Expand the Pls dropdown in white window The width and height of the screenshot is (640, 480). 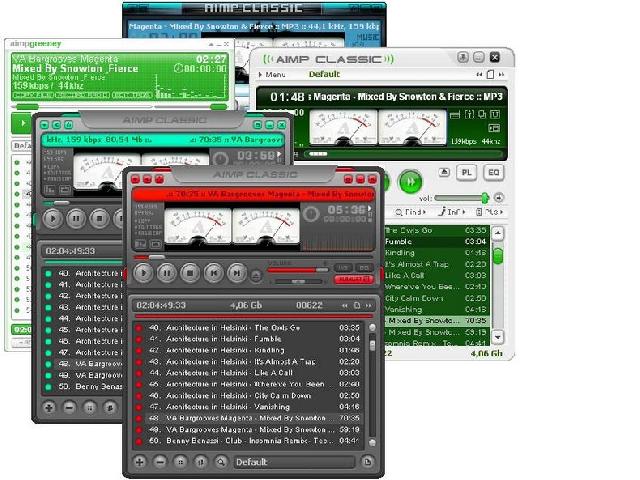click(x=489, y=212)
